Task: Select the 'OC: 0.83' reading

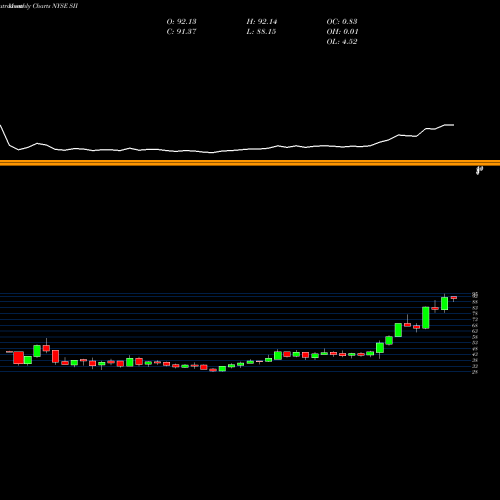Action: [342, 22]
